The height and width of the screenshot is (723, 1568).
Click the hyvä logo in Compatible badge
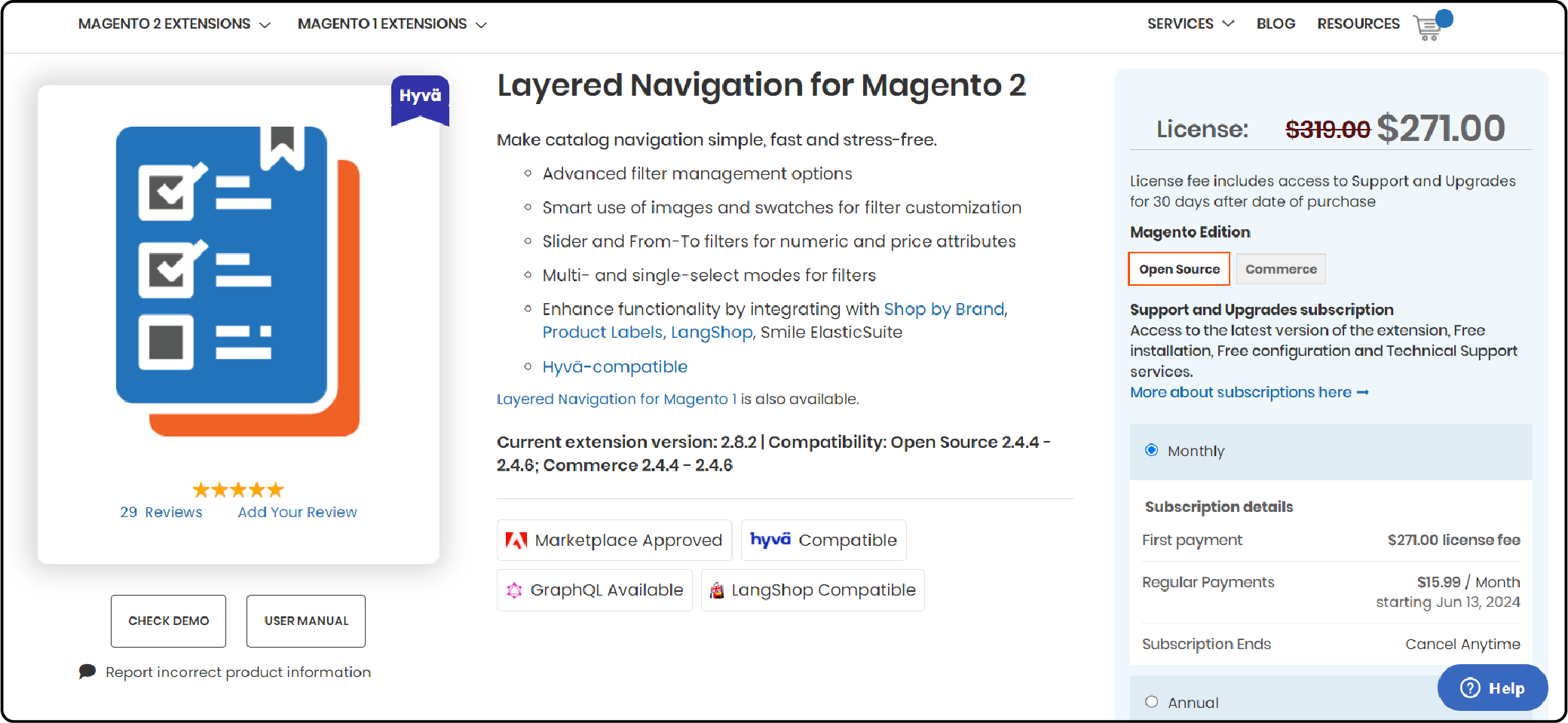pyautogui.click(x=770, y=539)
